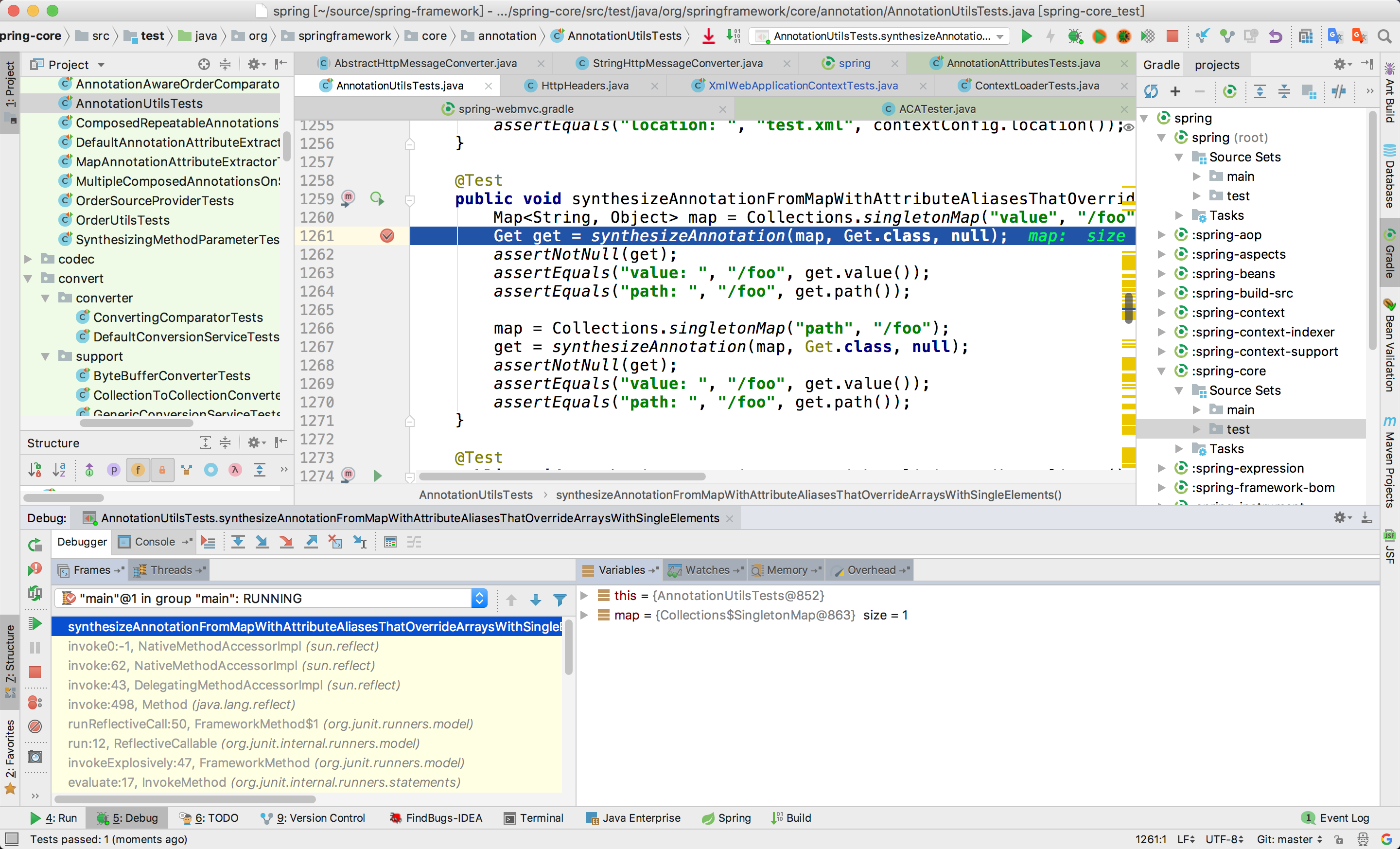Click the Search Everywhere magnifier icon
1400x849 pixels.
pyautogui.click(x=1385, y=36)
